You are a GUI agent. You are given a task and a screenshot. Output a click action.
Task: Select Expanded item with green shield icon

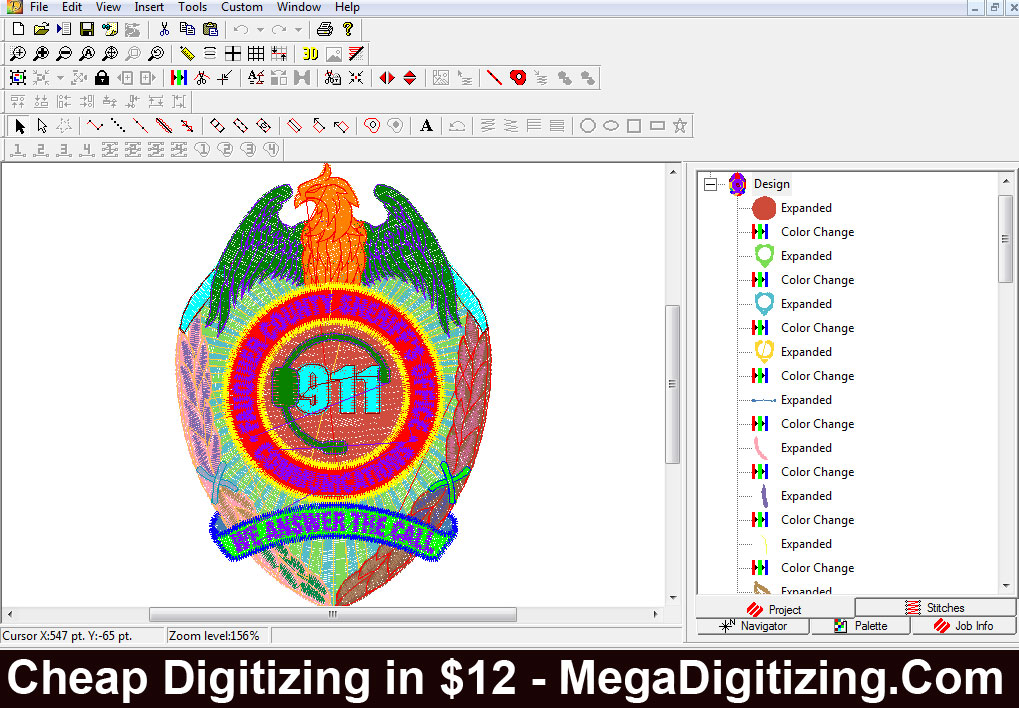[x=806, y=256]
